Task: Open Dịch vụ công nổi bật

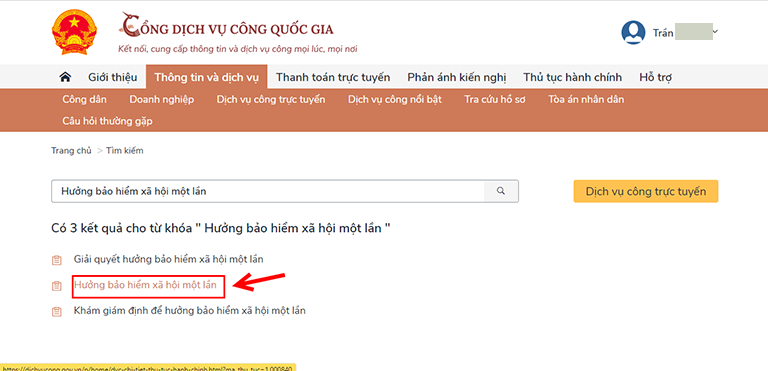Action: click(x=395, y=99)
